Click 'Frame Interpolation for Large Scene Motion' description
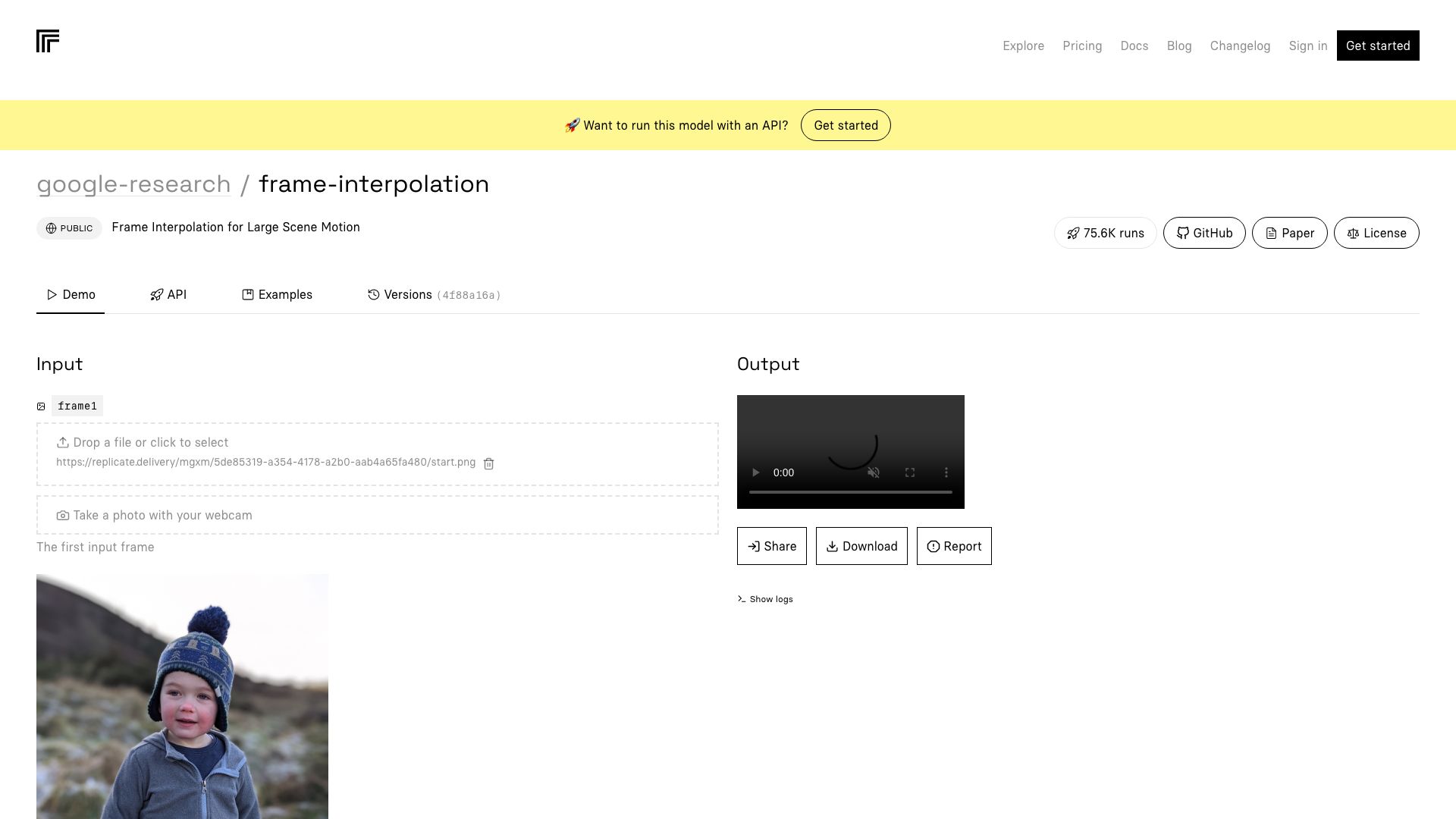Image resolution: width=1456 pixels, height=819 pixels. pyautogui.click(x=236, y=227)
